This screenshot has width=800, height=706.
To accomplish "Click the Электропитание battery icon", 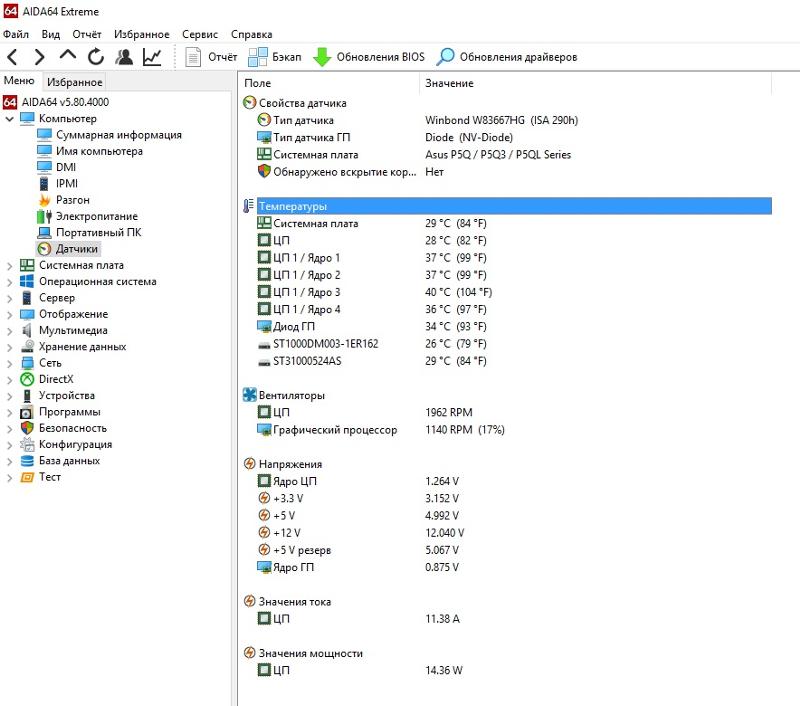I will pos(44,216).
